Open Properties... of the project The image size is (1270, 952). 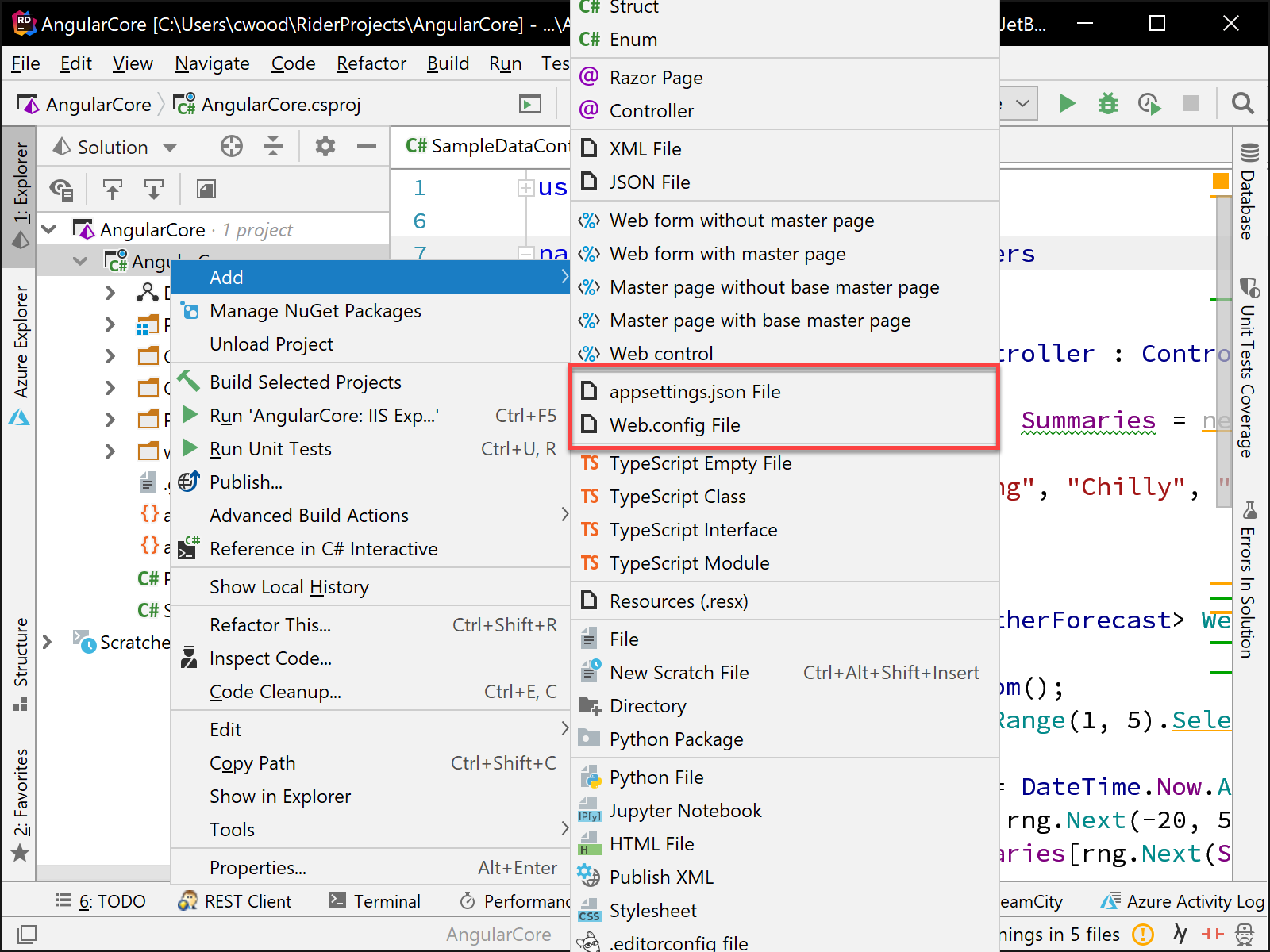coord(371,867)
